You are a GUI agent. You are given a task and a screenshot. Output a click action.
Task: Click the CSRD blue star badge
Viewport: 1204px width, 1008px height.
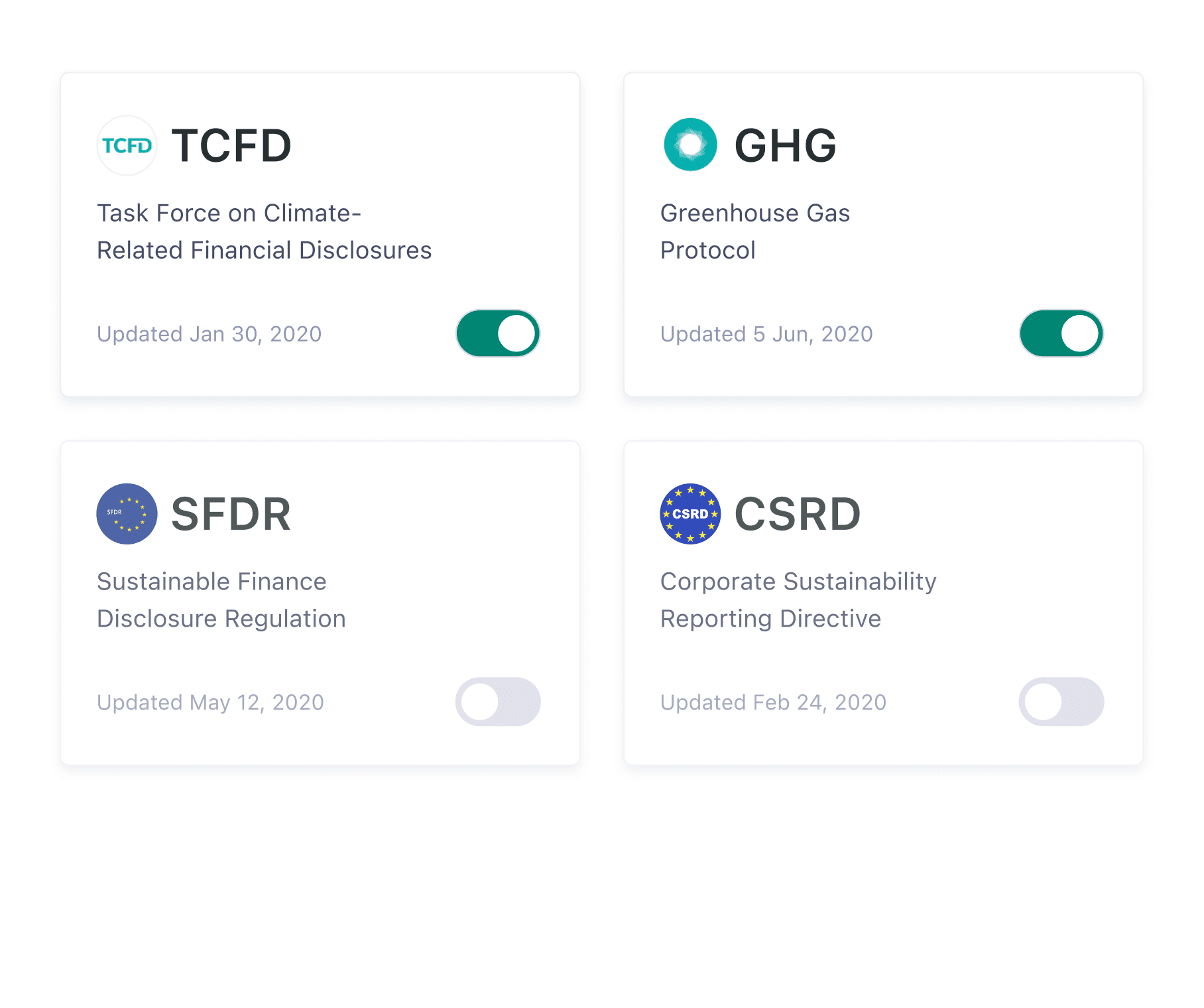coord(690,514)
